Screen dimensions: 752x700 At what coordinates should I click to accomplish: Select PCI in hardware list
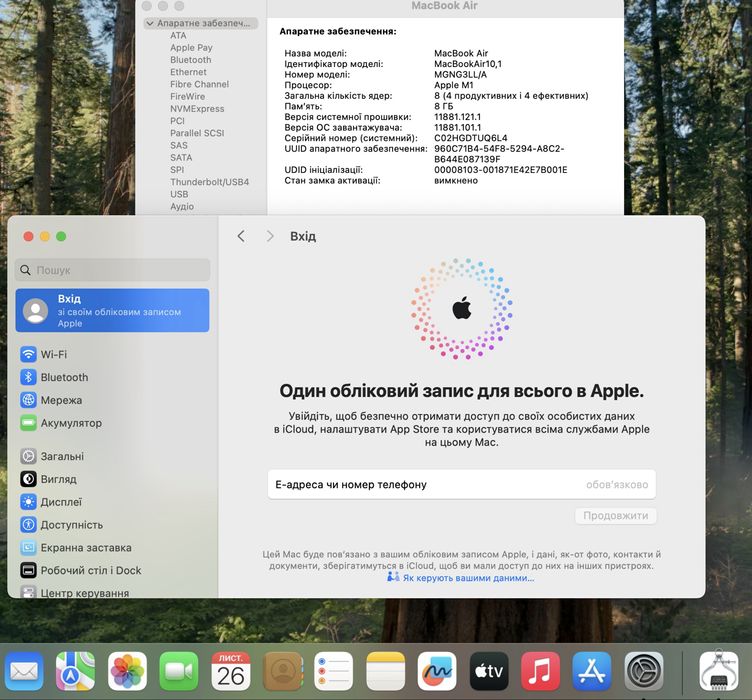coord(177,121)
